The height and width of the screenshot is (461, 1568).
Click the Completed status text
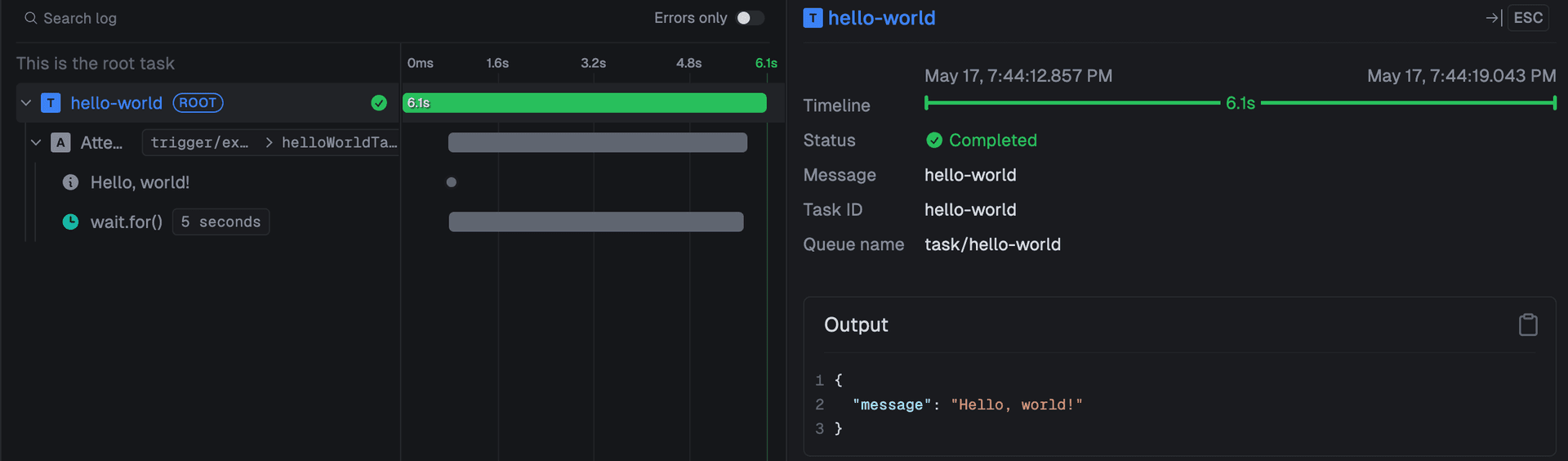pyautogui.click(x=993, y=141)
